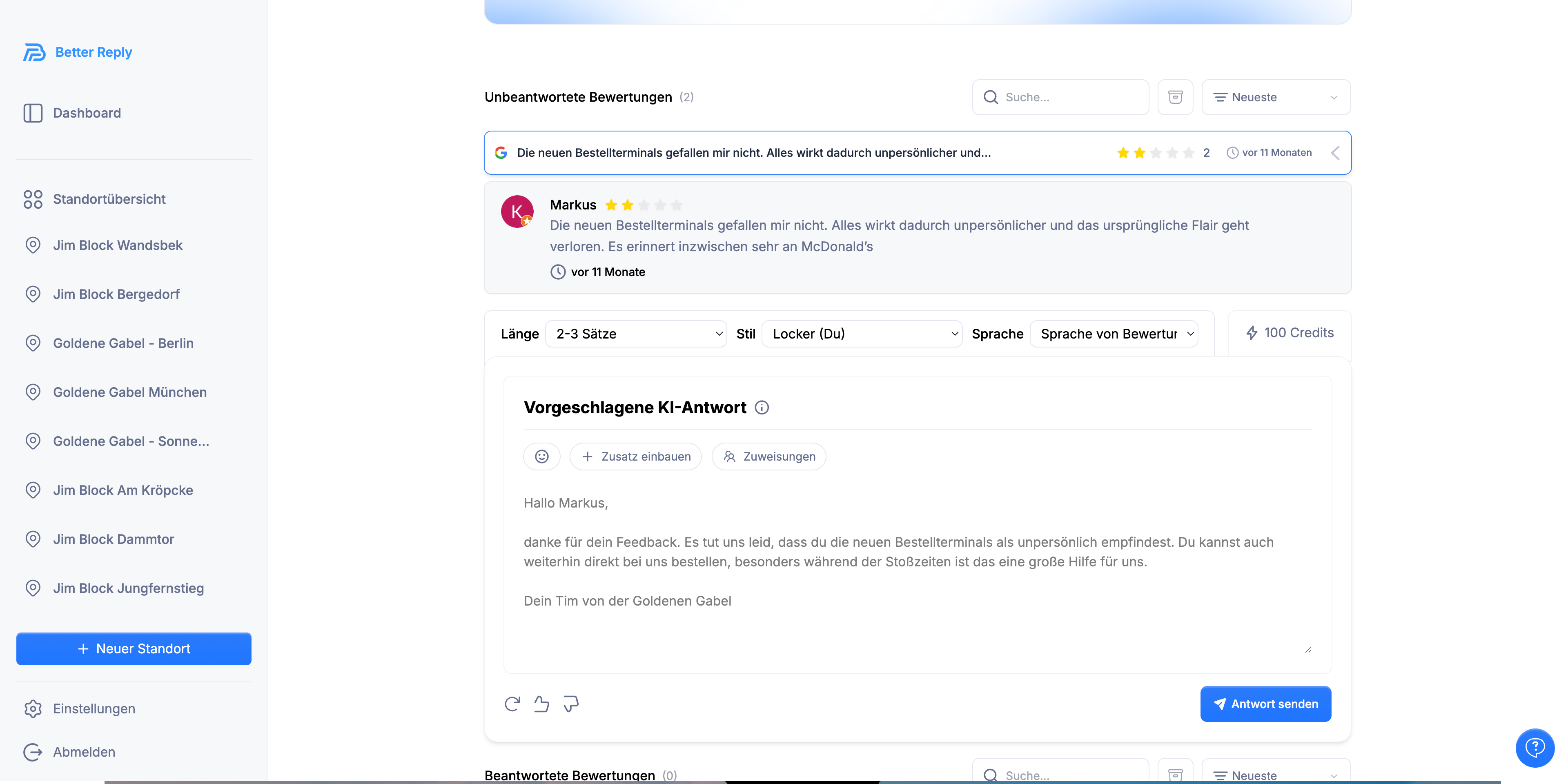
Task: Click the archive icon beside search
Action: point(1175,98)
